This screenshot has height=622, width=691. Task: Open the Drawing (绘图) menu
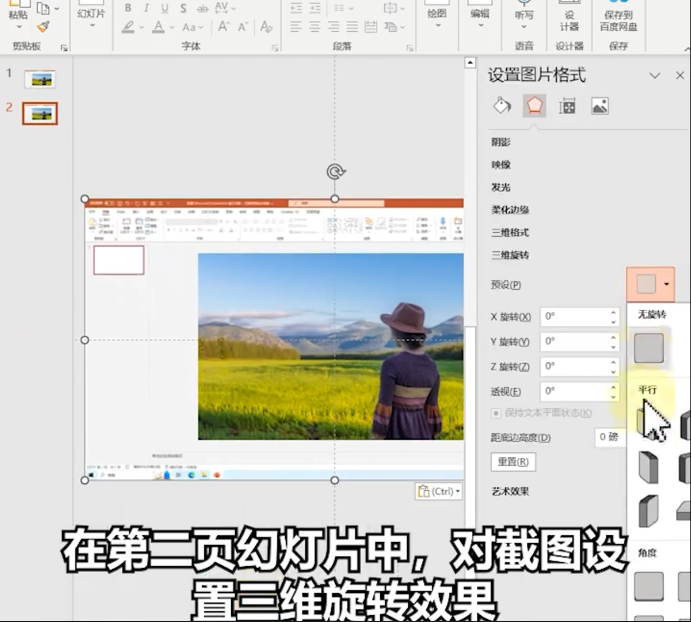point(437,15)
